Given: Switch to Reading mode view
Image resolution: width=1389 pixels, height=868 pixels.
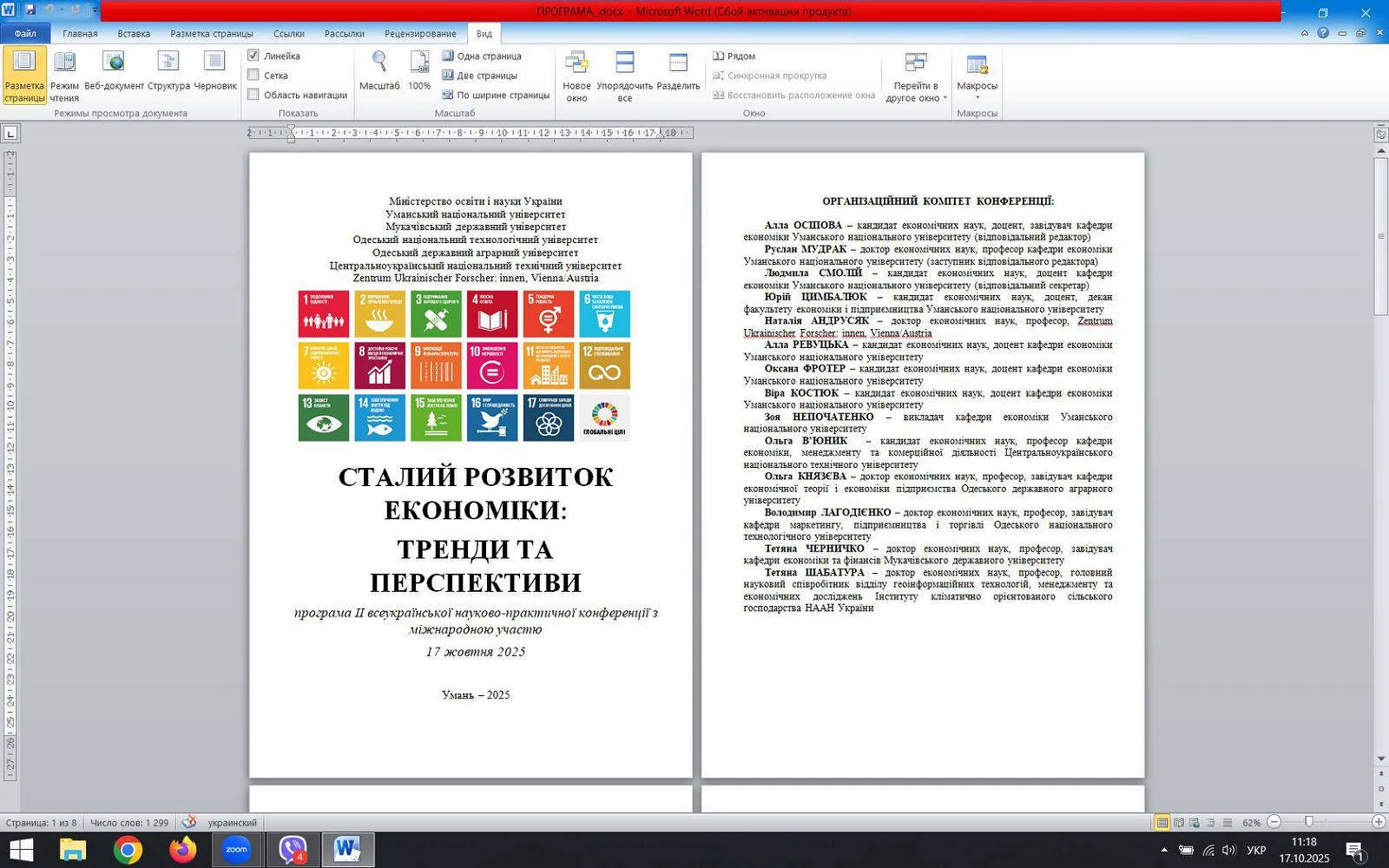Looking at the screenshot, I should [x=64, y=75].
